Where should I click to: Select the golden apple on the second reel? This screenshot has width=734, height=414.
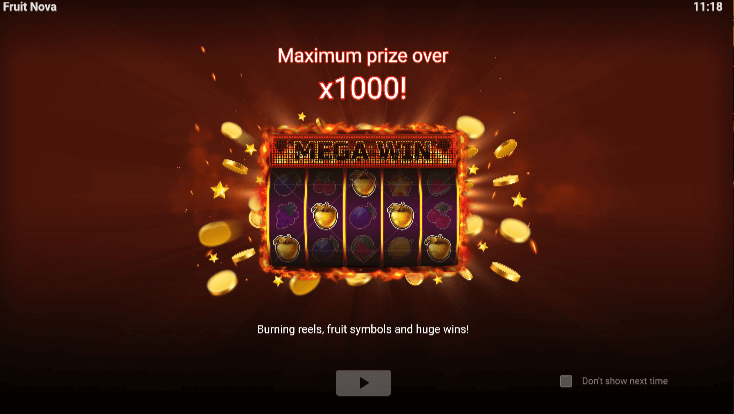[324, 215]
